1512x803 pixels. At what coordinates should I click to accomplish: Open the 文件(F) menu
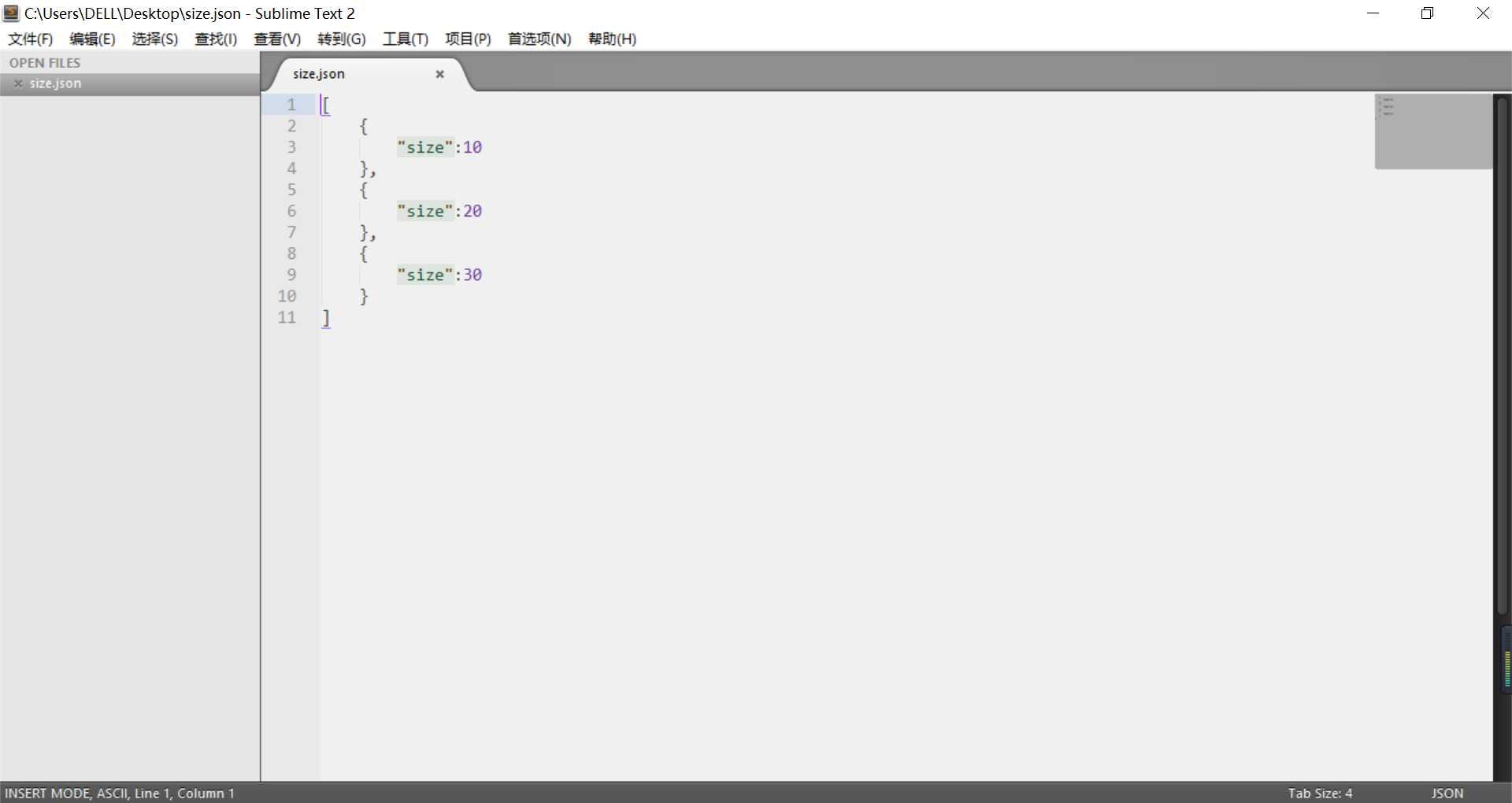(31, 39)
